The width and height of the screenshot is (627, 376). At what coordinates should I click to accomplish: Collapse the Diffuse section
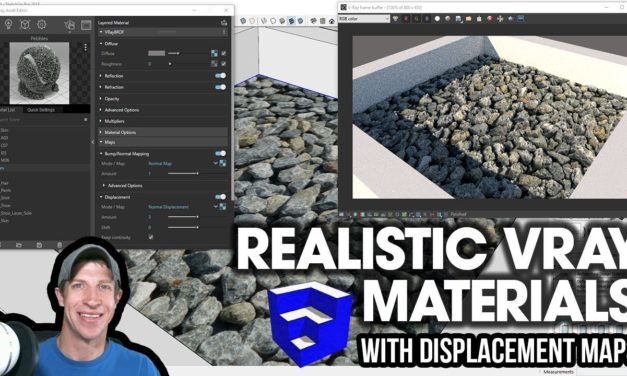coord(101,43)
